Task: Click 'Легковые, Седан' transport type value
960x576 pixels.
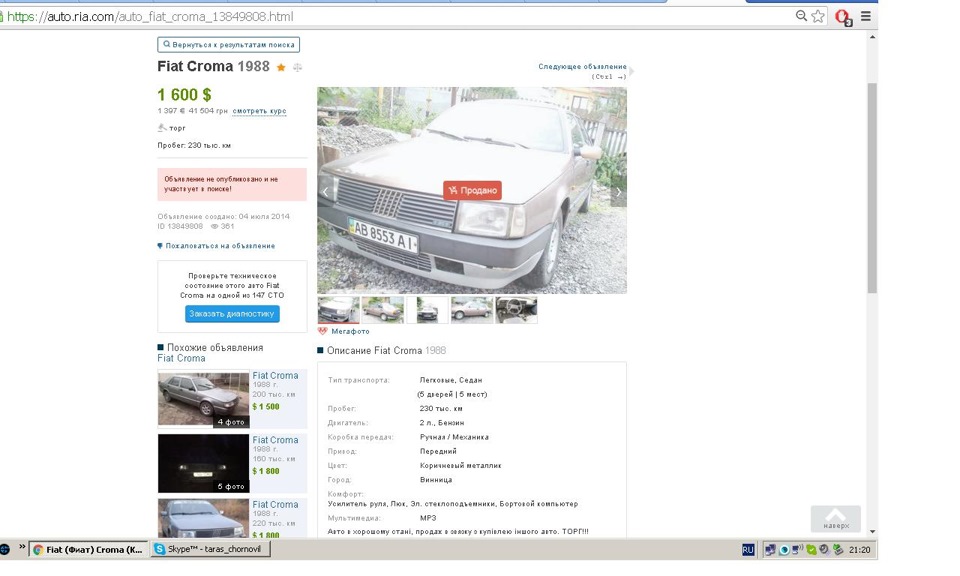Action: point(451,380)
